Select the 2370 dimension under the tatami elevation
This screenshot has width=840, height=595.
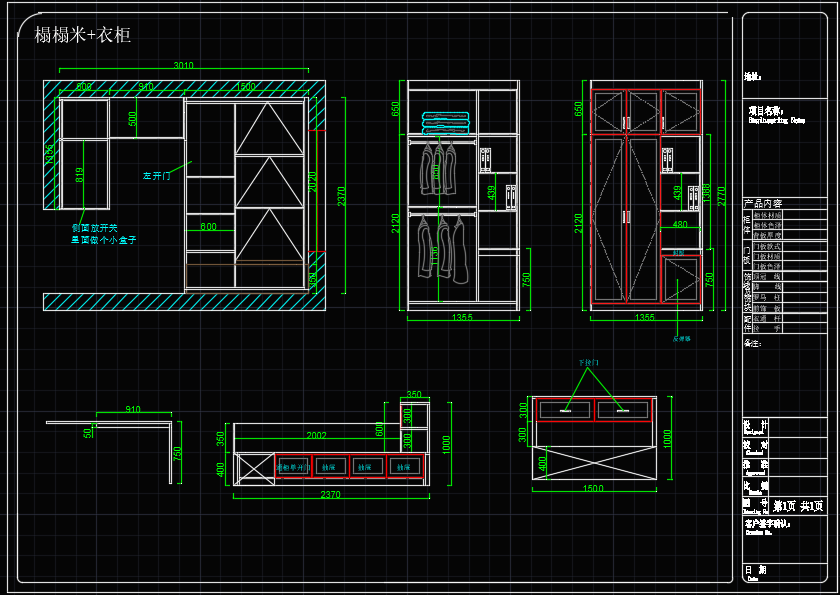[x=330, y=494]
